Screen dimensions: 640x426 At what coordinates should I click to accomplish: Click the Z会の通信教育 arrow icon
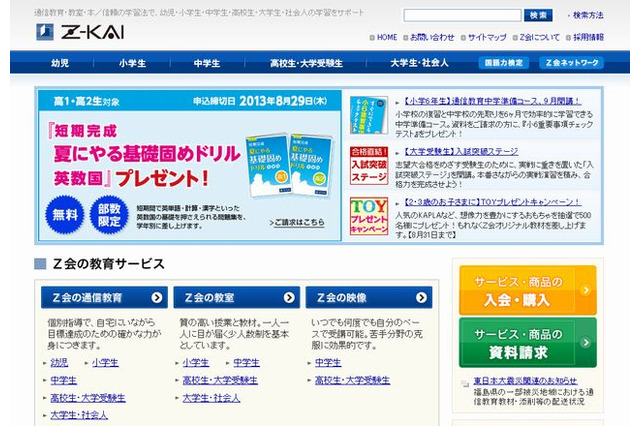[x=157, y=297]
